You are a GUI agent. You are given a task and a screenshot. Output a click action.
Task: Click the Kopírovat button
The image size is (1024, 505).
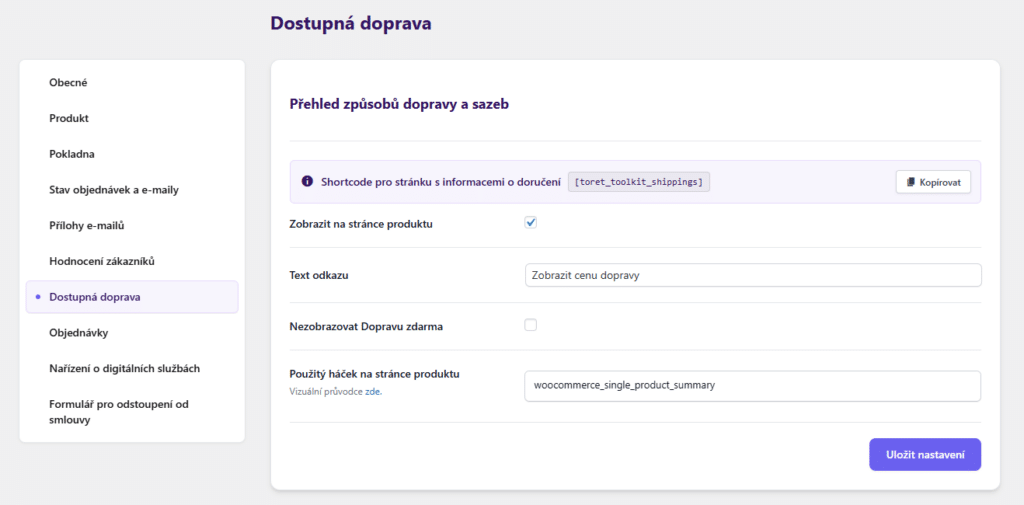[933, 182]
